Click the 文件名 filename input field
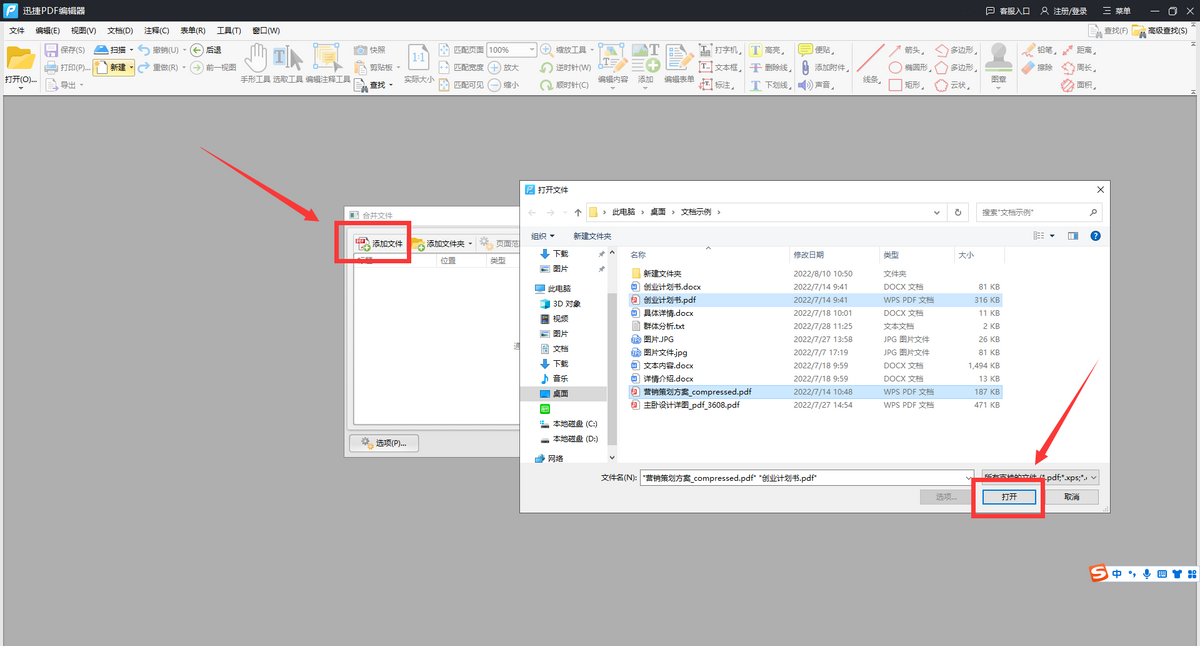This screenshot has width=1200, height=646. tap(808, 478)
